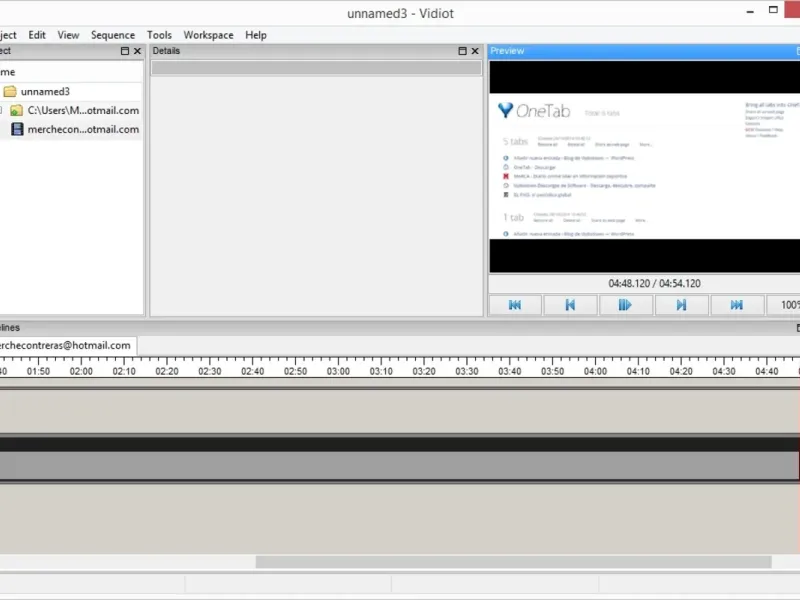Expand the C:\Users folder tree node

[x=1, y=110]
